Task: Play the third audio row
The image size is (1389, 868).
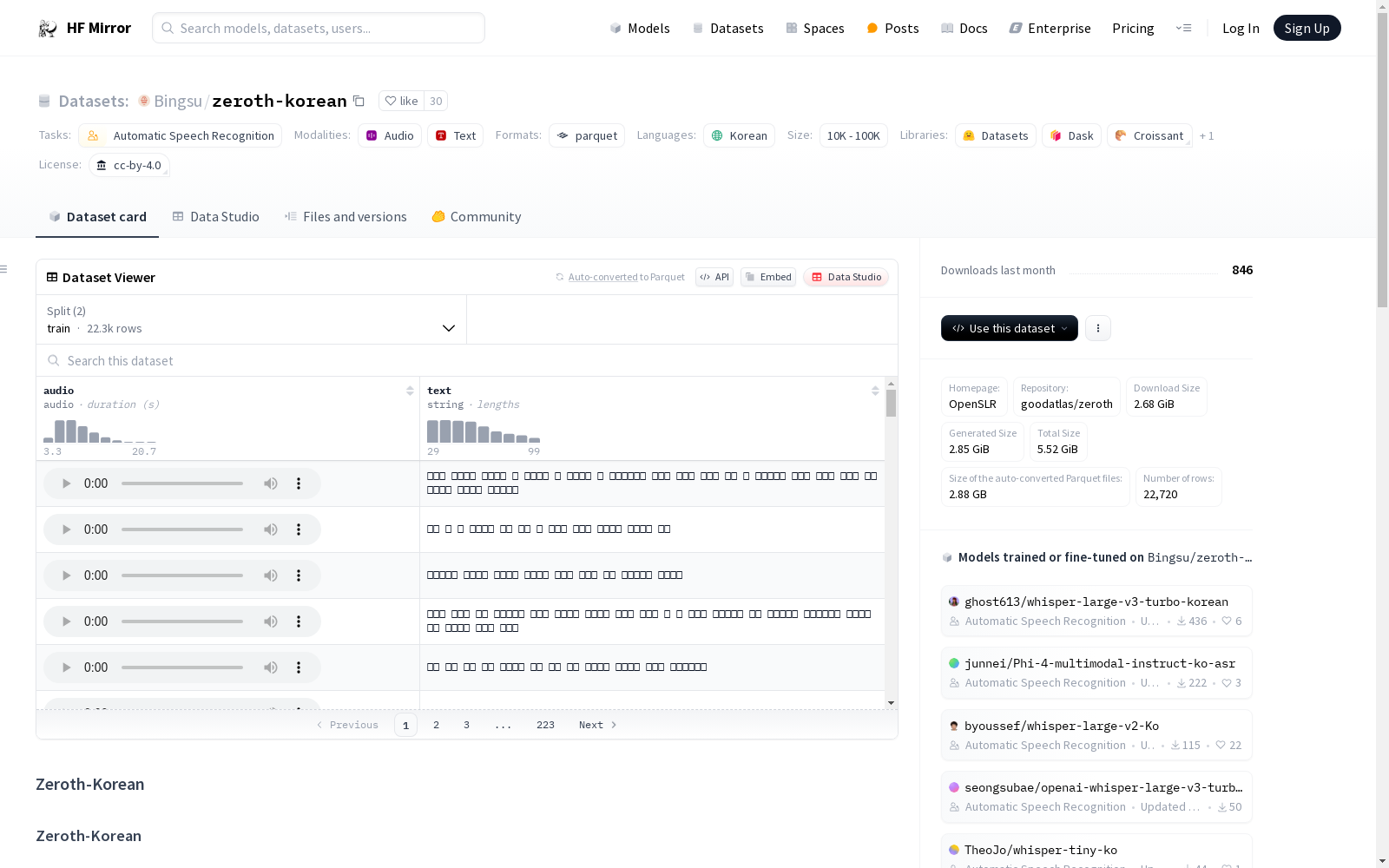Action: coord(66,575)
